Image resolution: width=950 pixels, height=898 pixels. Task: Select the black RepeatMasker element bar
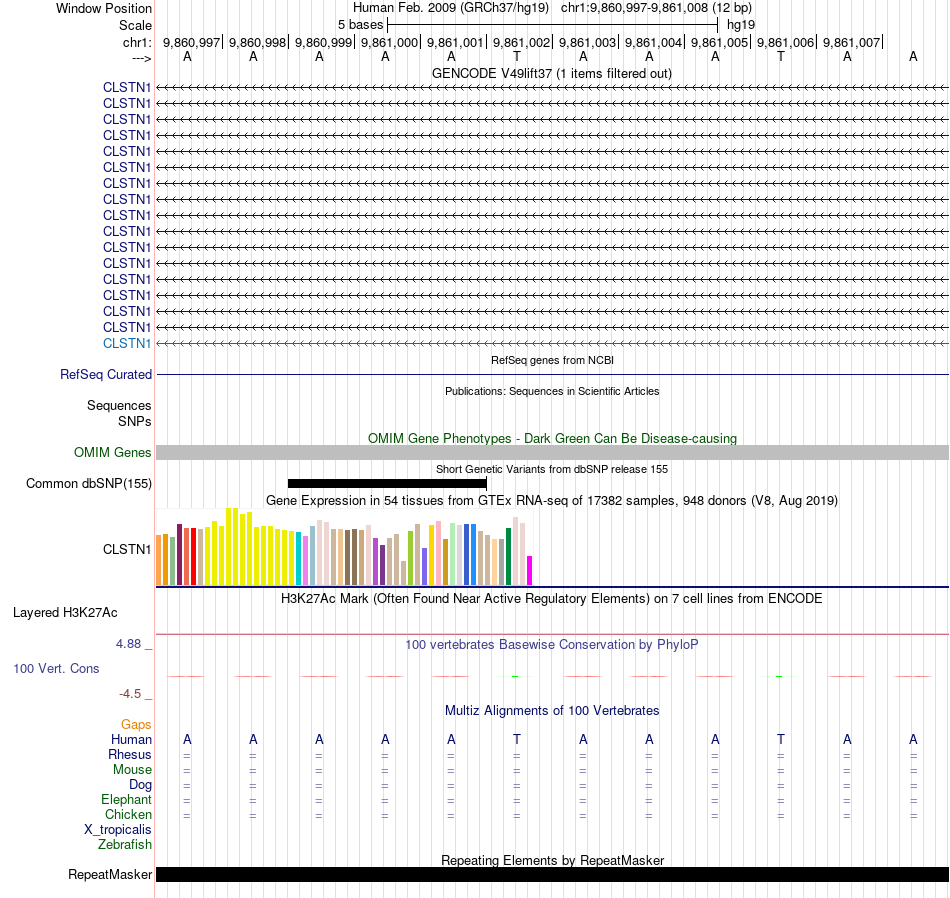[552, 874]
